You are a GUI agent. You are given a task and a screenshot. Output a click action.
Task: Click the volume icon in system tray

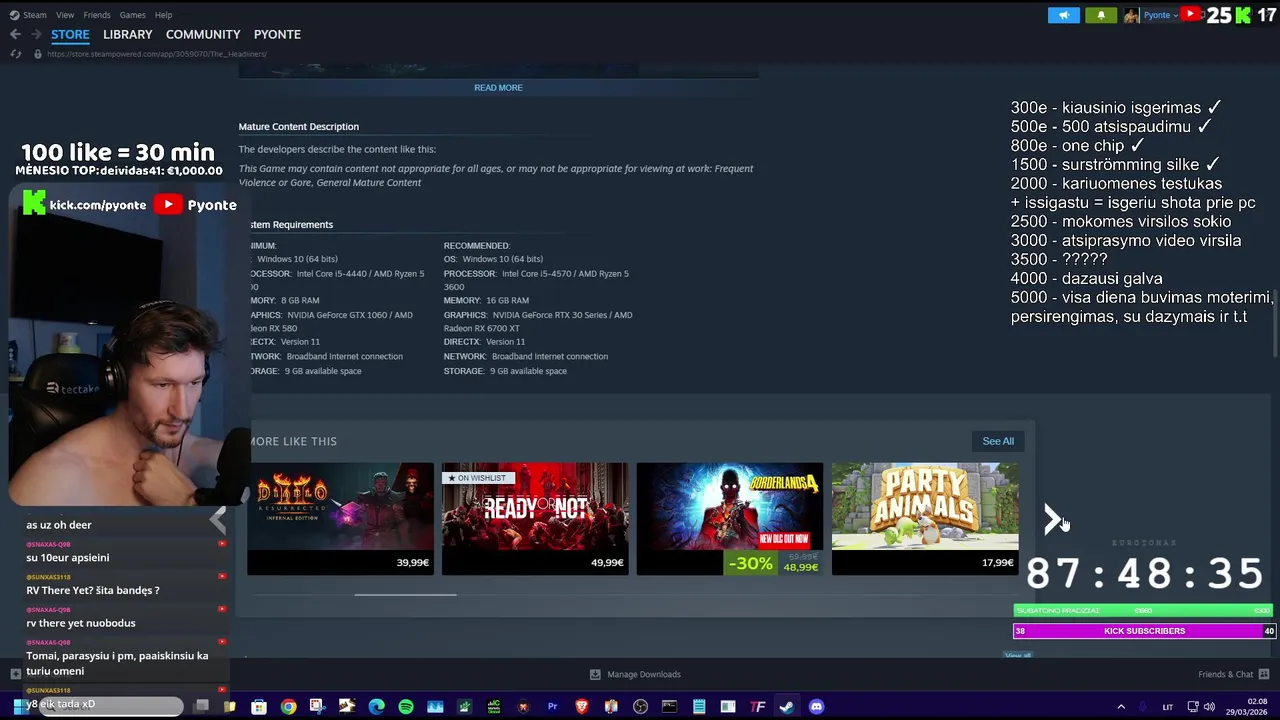pyautogui.click(x=1209, y=707)
